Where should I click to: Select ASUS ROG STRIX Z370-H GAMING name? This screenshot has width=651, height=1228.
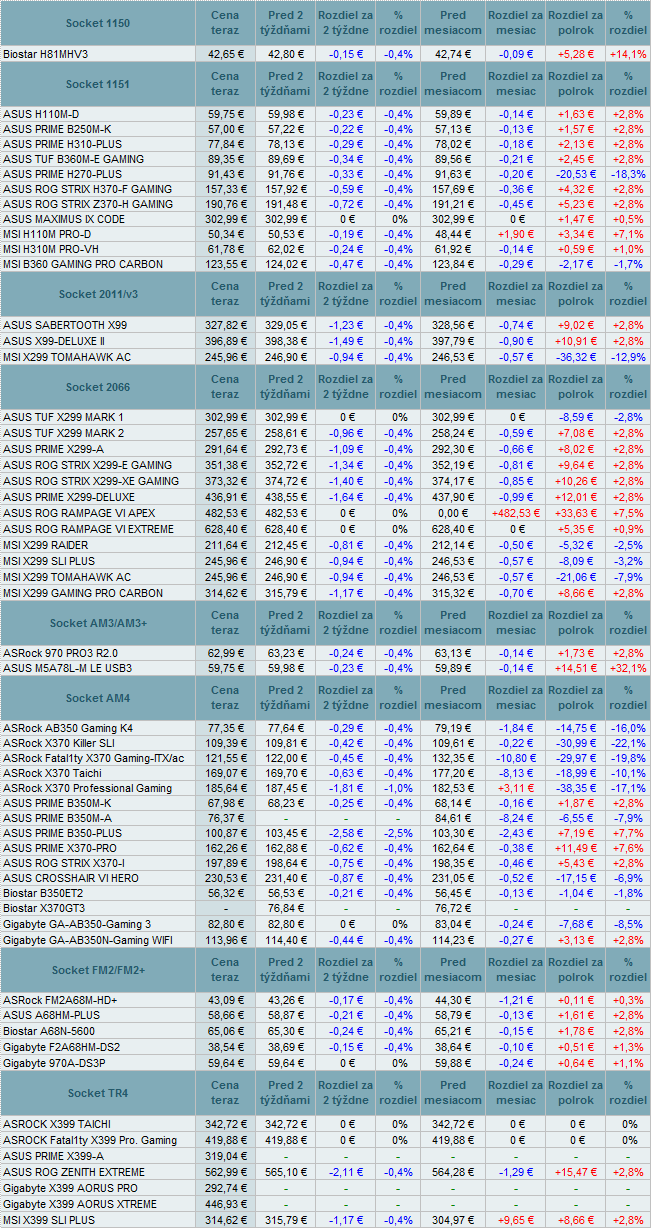click(x=88, y=204)
